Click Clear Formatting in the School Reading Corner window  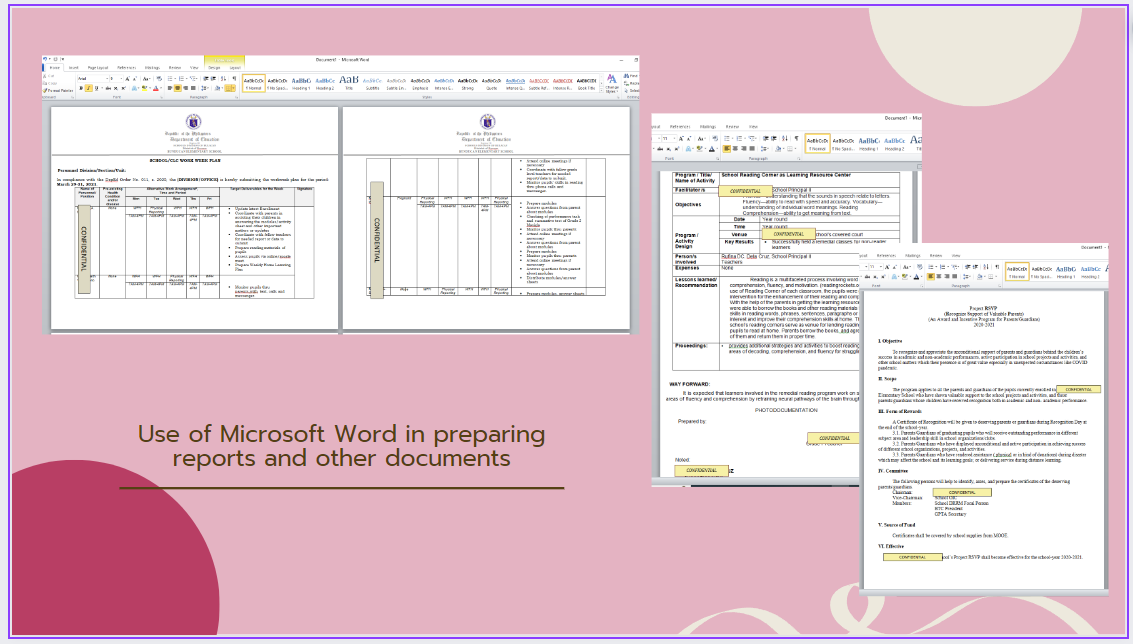[715, 138]
